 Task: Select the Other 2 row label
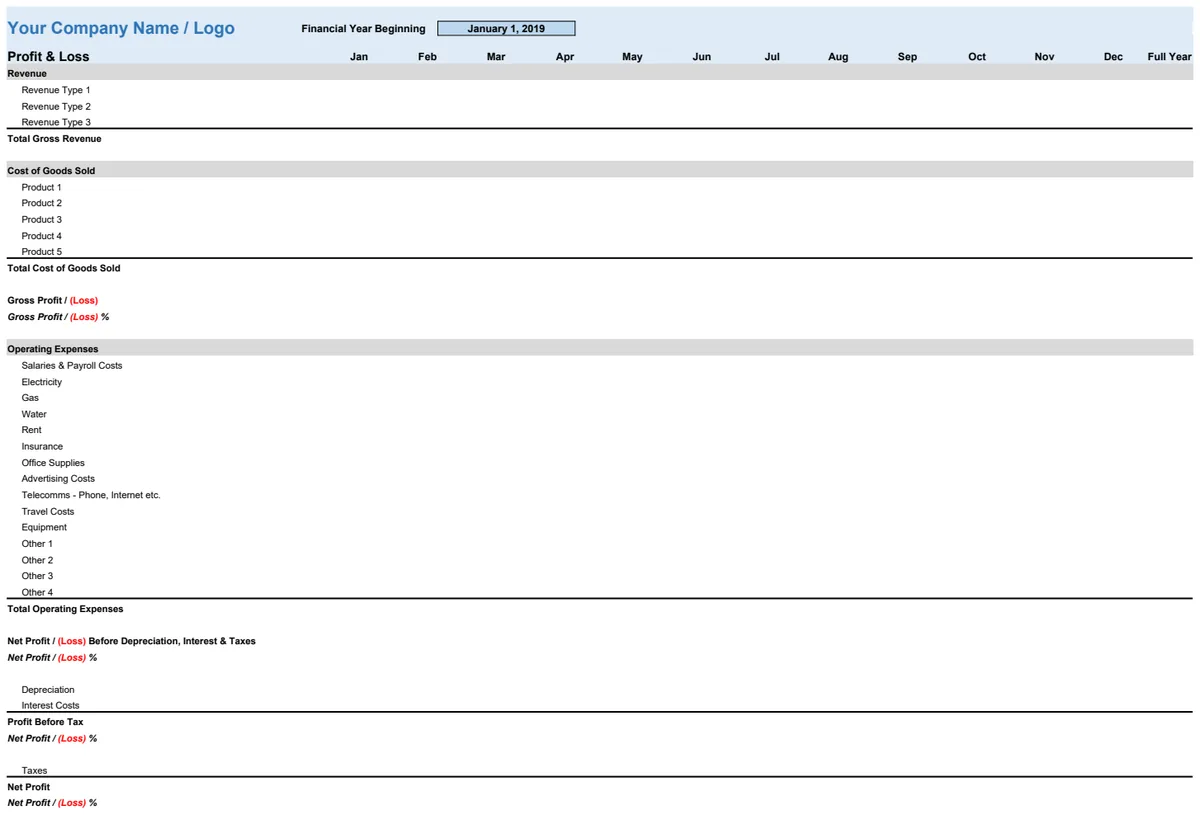pos(37,560)
